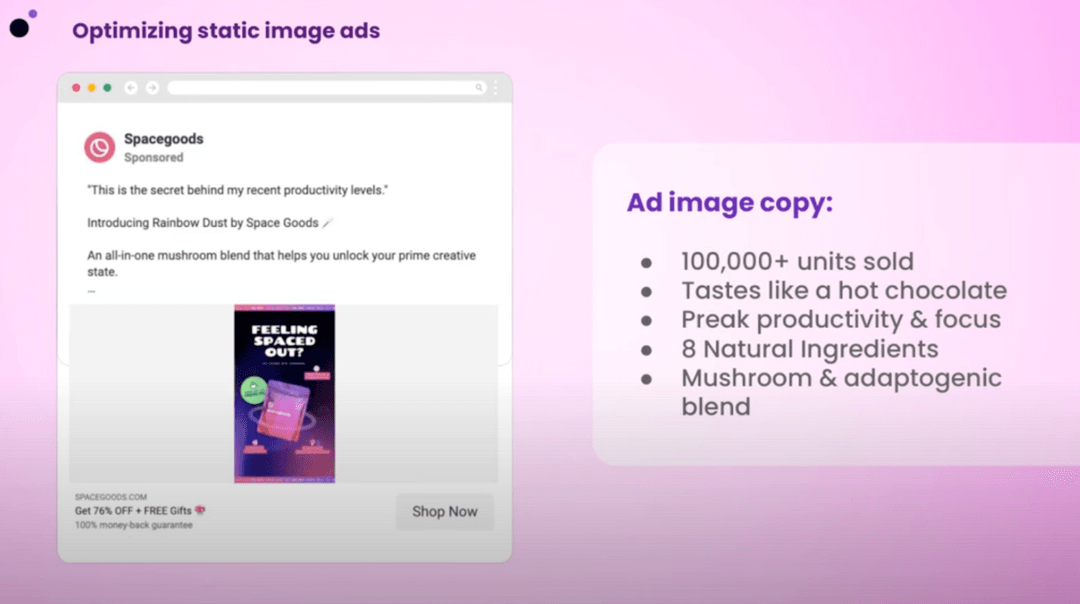Click the Shop Now button
This screenshot has height=604, width=1080.
[x=445, y=512]
